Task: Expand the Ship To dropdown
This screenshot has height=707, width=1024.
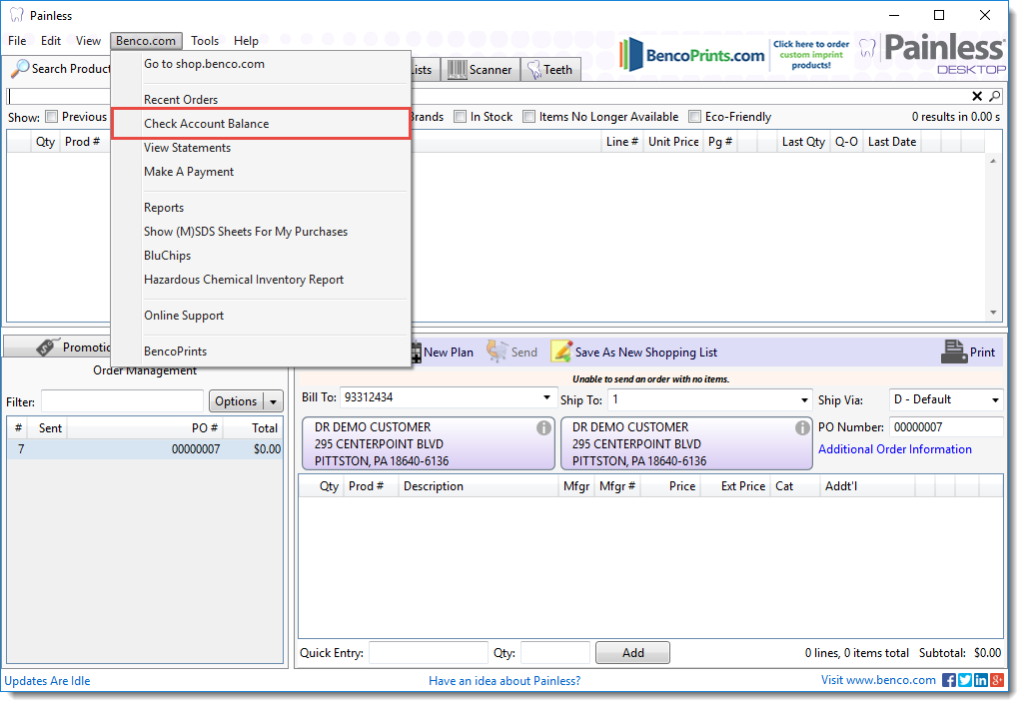Action: pyautogui.click(x=805, y=400)
